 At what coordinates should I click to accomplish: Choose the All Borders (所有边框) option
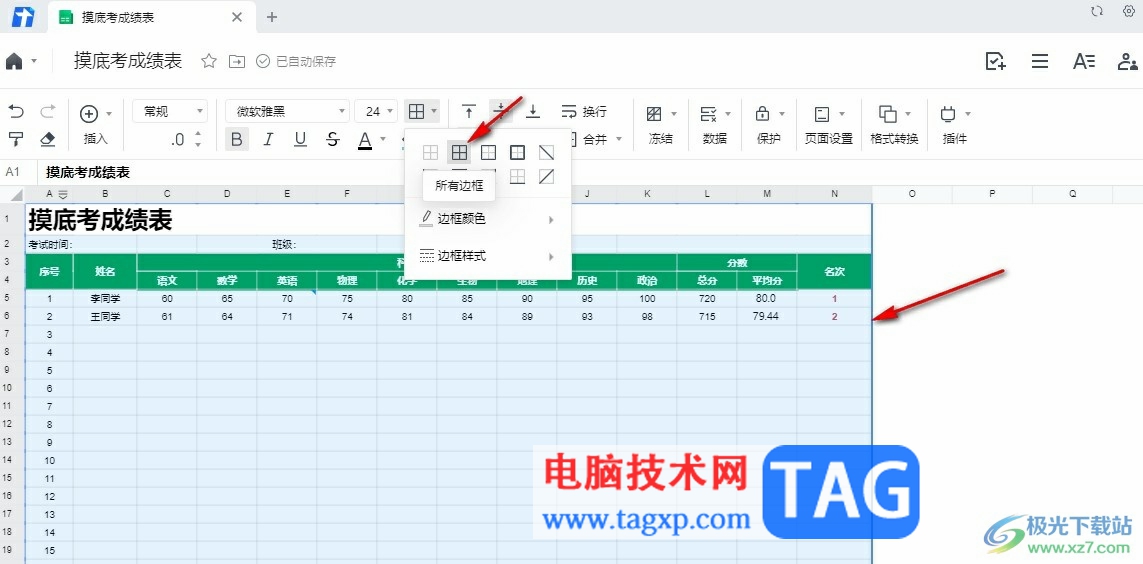(459, 153)
